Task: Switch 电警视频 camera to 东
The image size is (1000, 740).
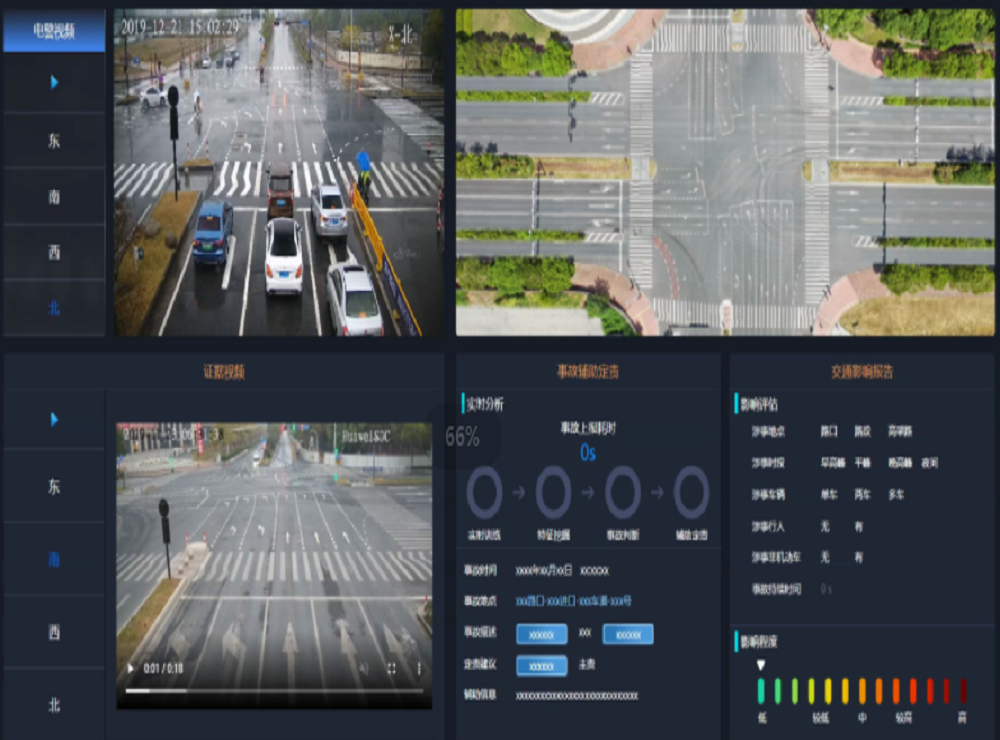Action: [x=54, y=140]
